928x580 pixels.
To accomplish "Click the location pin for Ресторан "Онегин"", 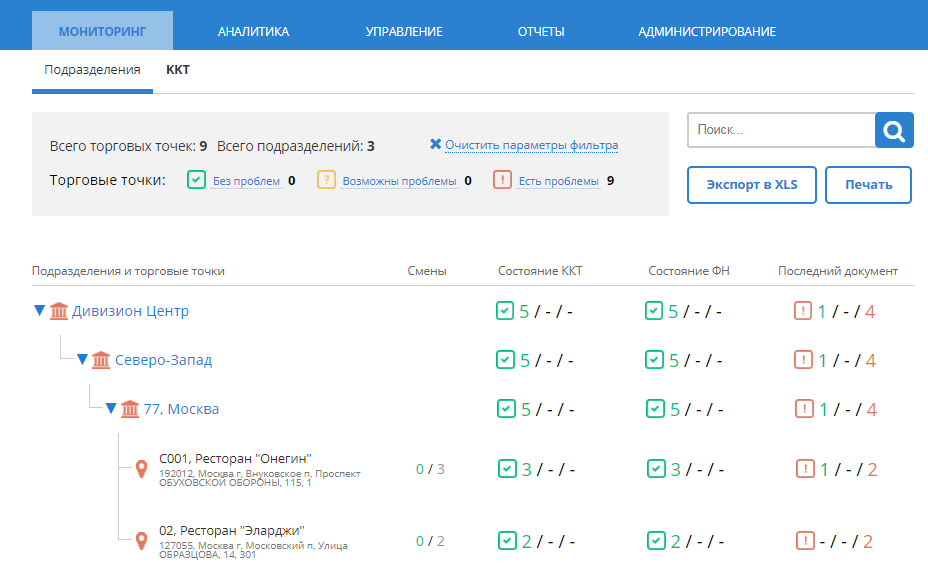I will pyautogui.click(x=142, y=468).
